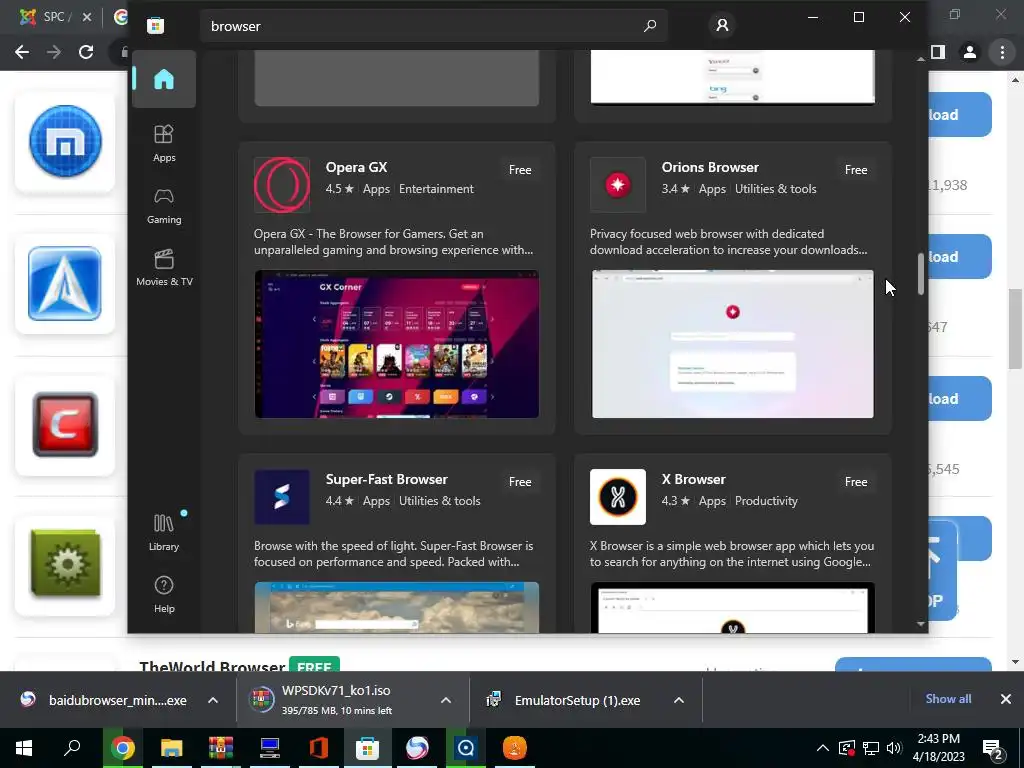Image resolution: width=1024 pixels, height=768 pixels.
Task: Expand options for WPSDKv71_ko1.iso download
Action: click(x=446, y=700)
